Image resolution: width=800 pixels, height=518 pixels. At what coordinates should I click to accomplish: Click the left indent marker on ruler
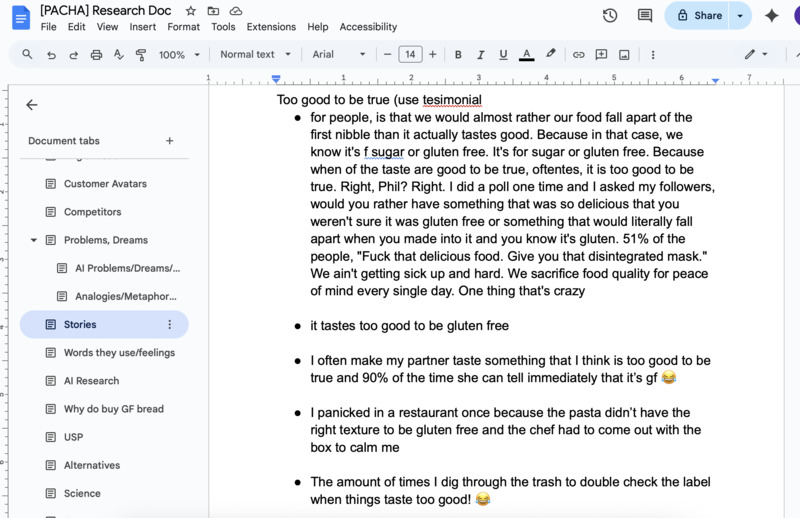pyautogui.click(x=276, y=80)
